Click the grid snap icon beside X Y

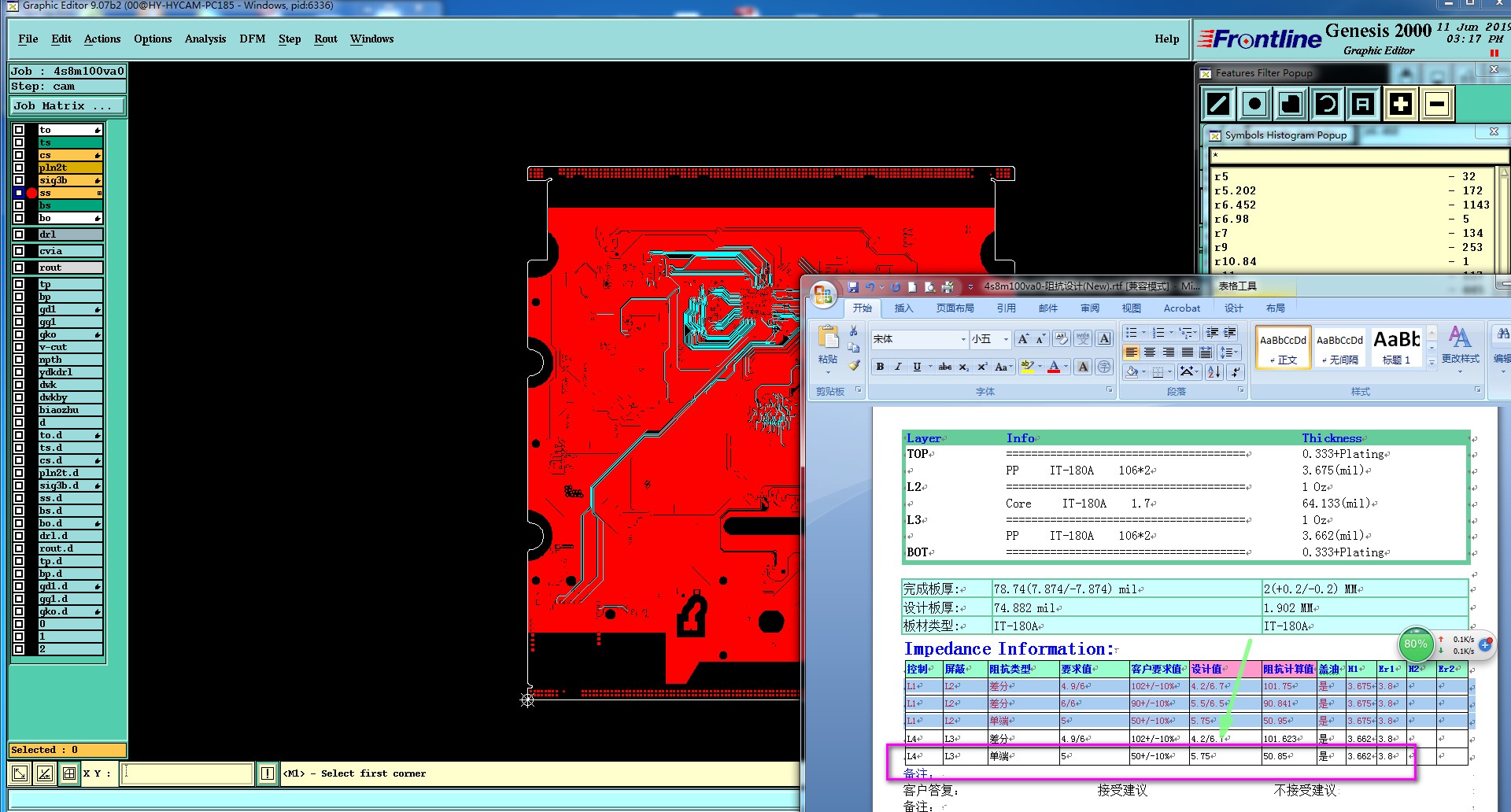(x=69, y=773)
